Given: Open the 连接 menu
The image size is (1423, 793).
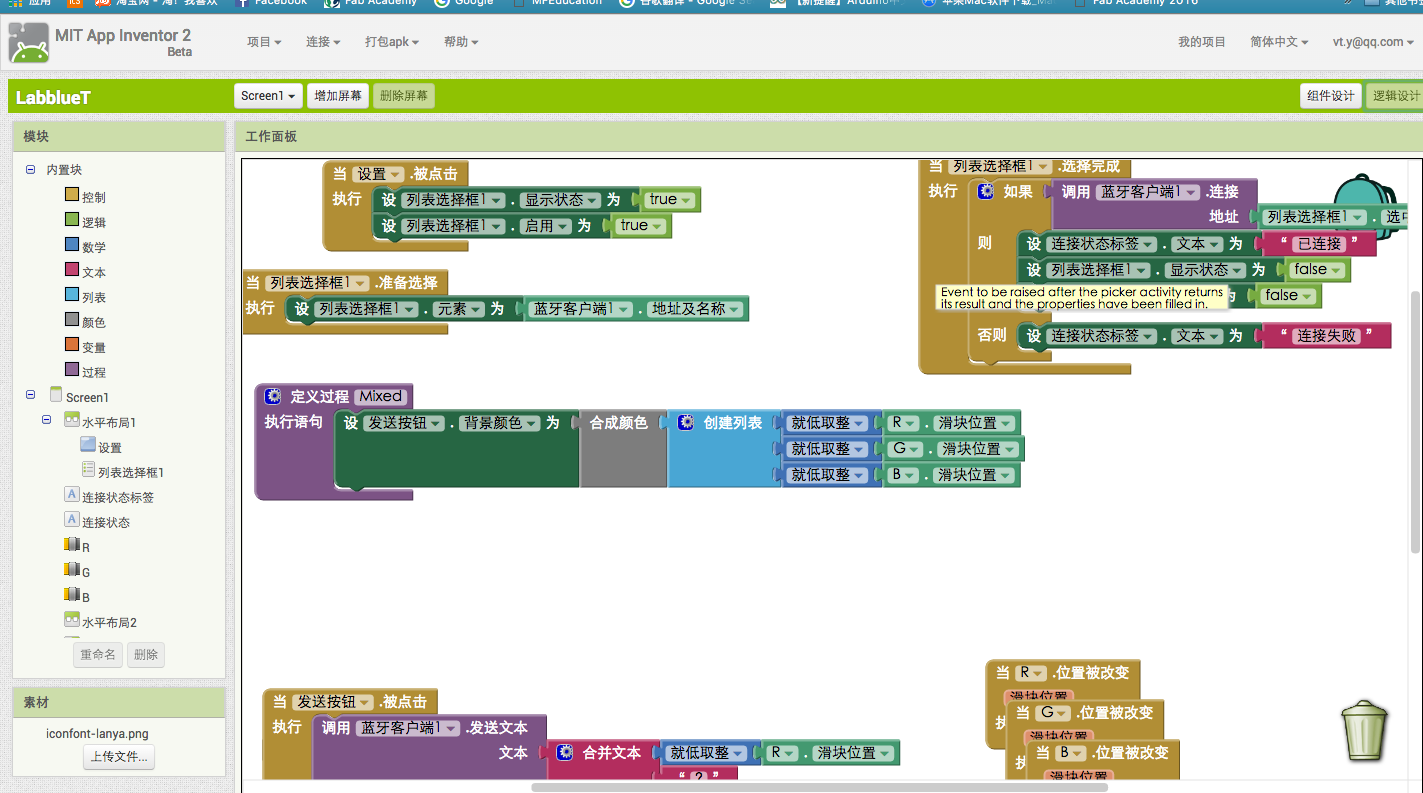Looking at the screenshot, I should pyautogui.click(x=323, y=42).
